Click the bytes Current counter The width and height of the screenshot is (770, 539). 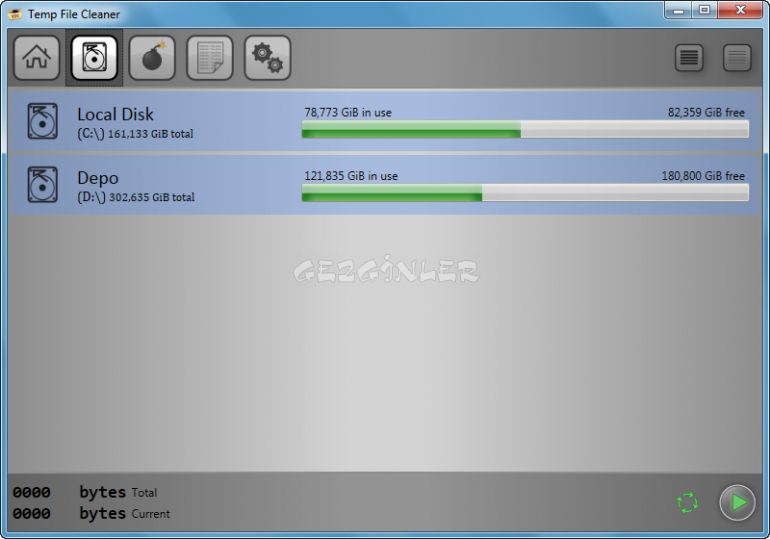[91, 513]
